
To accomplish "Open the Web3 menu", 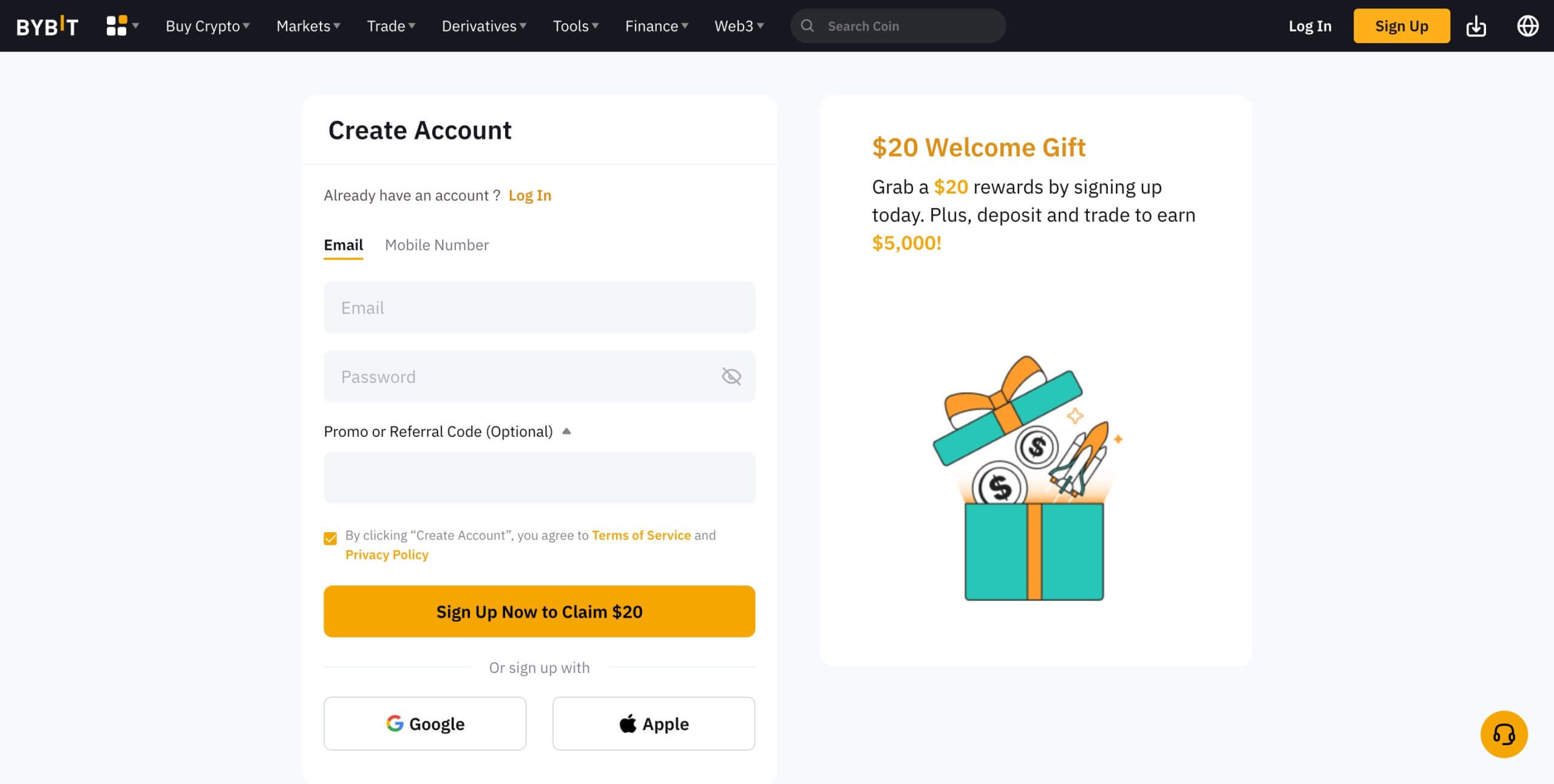I will [x=739, y=26].
